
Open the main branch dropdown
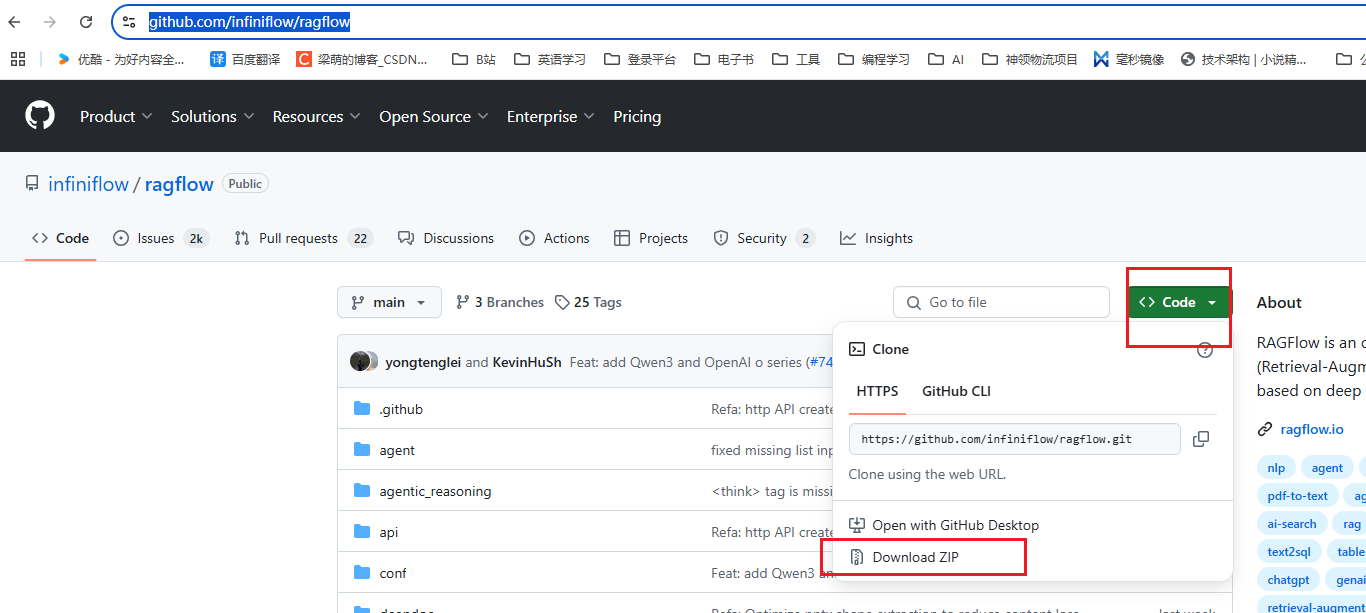click(389, 302)
